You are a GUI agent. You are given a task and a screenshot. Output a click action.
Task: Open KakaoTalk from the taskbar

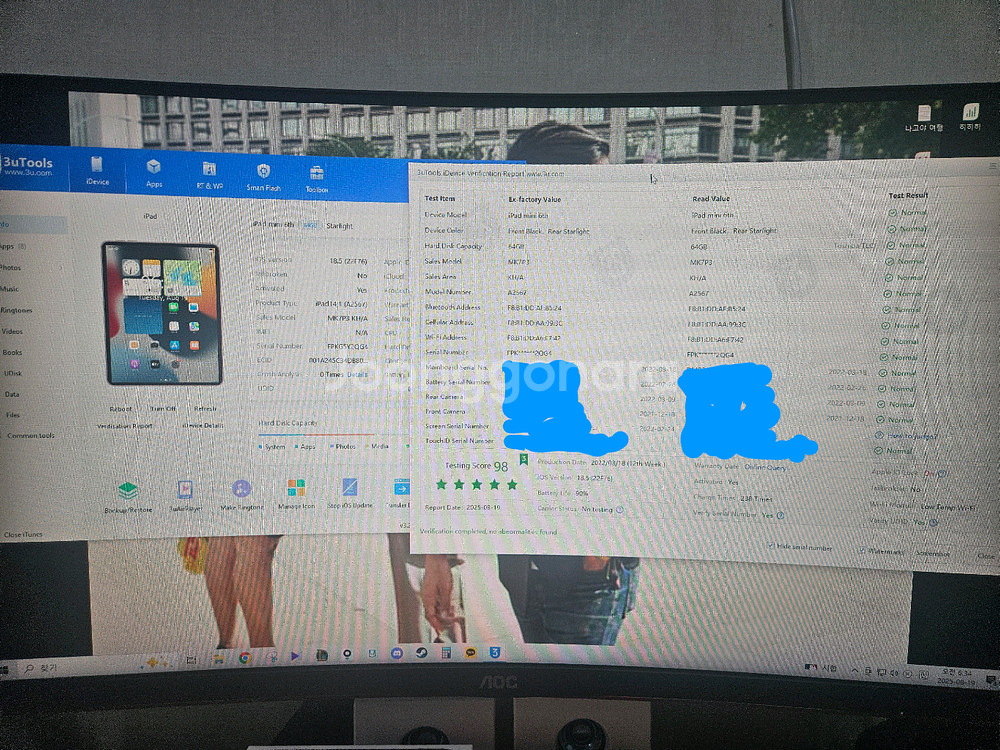pyautogui.click(x=471, y=652)
